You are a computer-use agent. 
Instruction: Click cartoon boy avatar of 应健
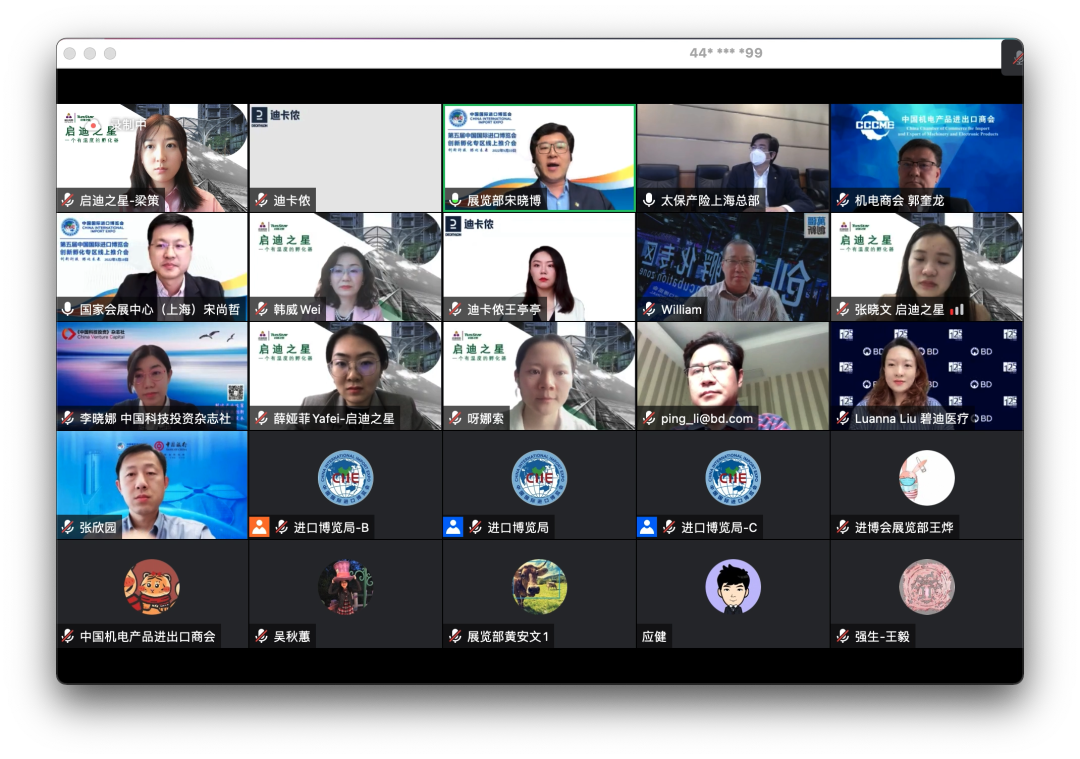coord(733,587)
